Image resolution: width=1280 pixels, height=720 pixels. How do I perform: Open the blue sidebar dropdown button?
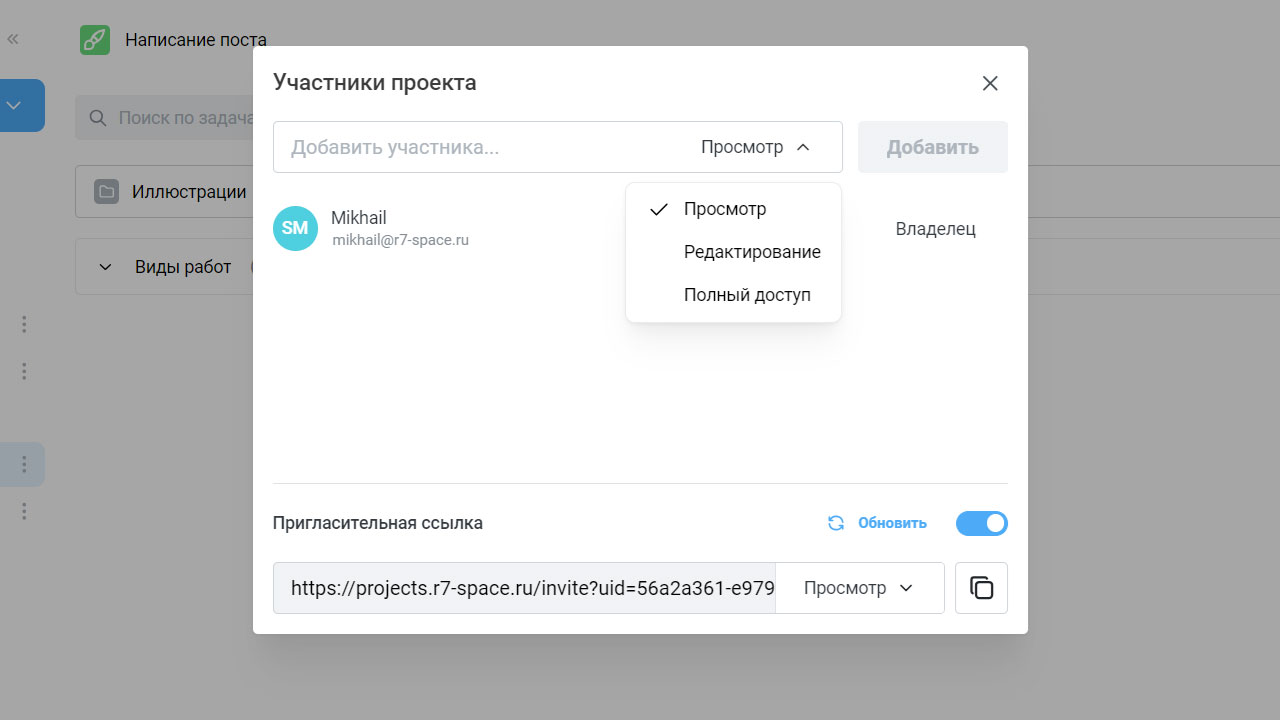15,105
